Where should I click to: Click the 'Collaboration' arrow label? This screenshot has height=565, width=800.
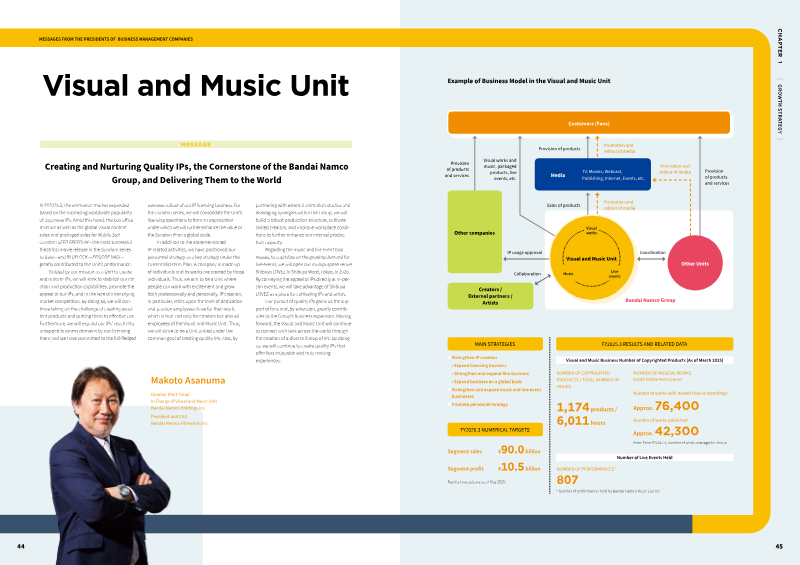click(x=527, y=274)
